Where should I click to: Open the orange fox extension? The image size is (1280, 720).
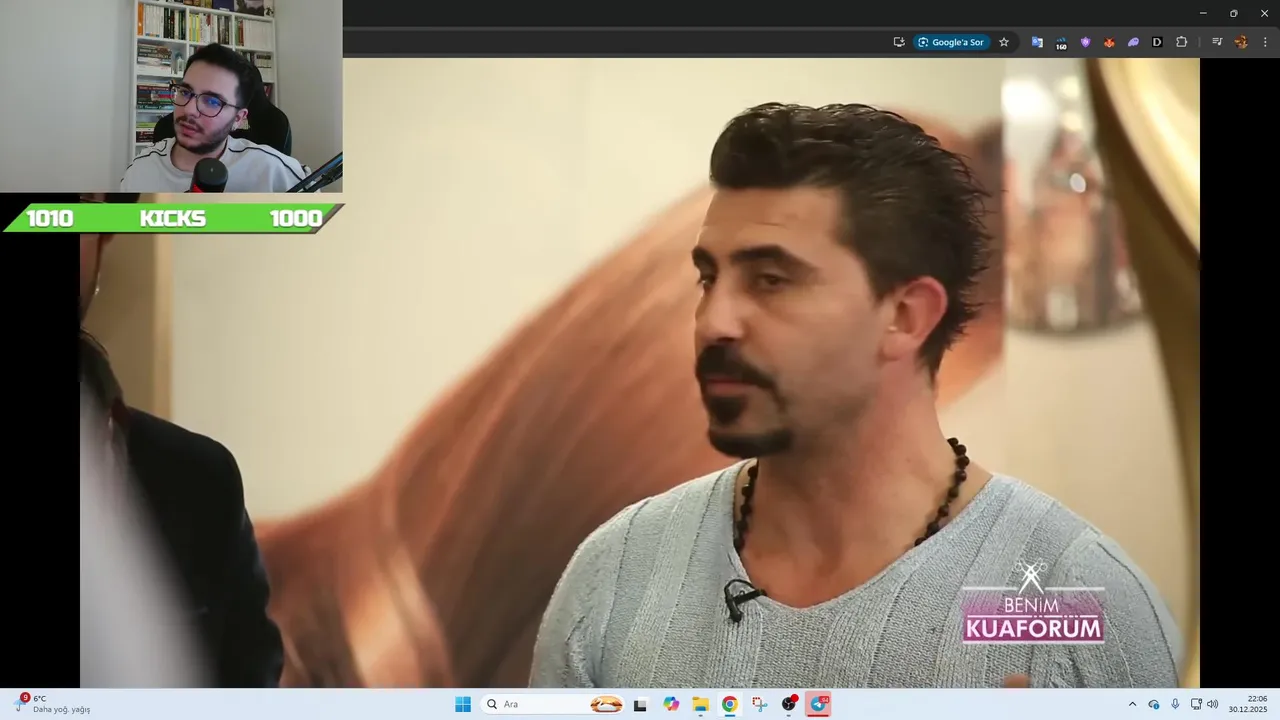pyautogui.click(x=1109, y=42)
